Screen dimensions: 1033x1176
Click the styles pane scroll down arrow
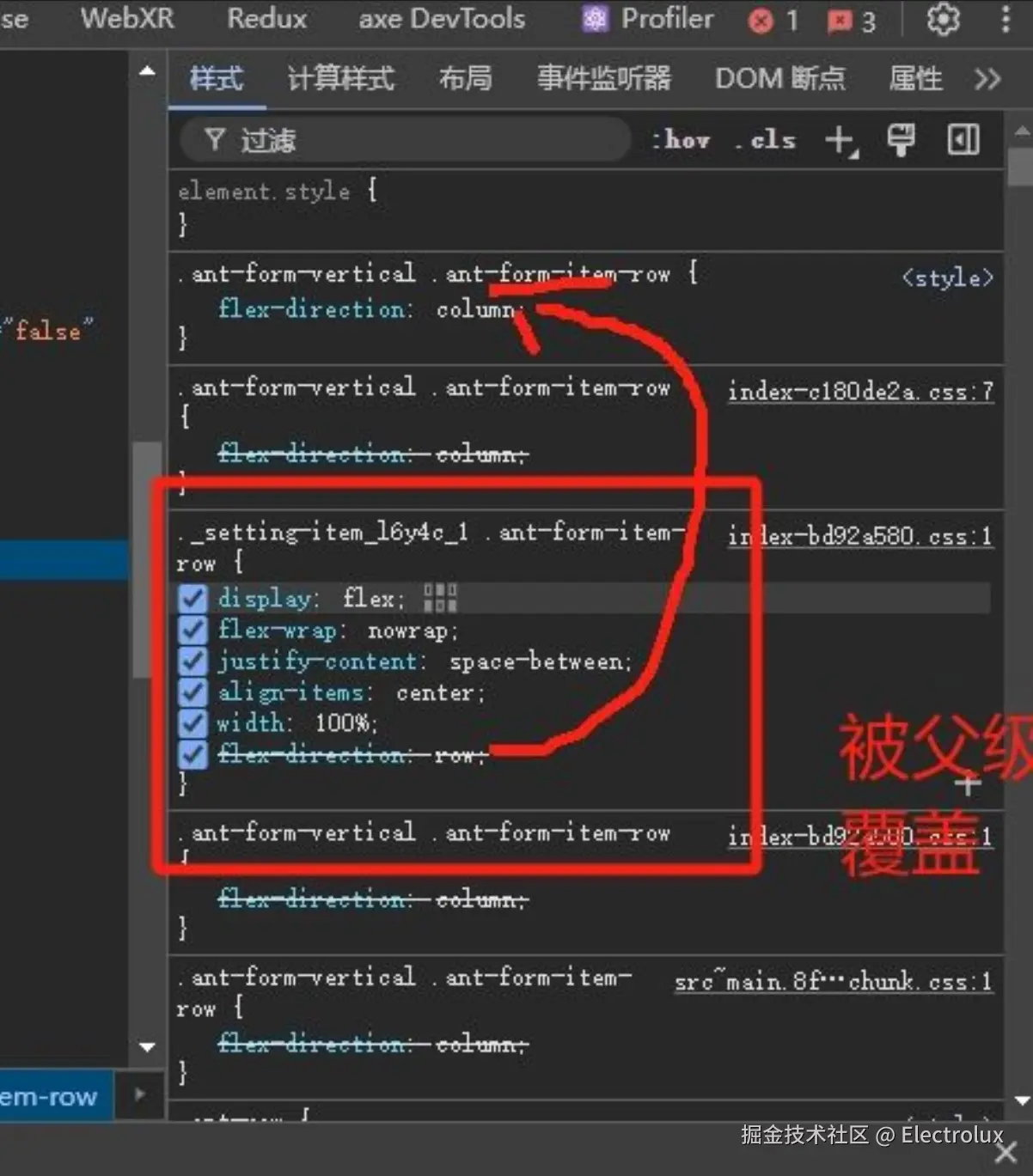pos(1021,1100)
